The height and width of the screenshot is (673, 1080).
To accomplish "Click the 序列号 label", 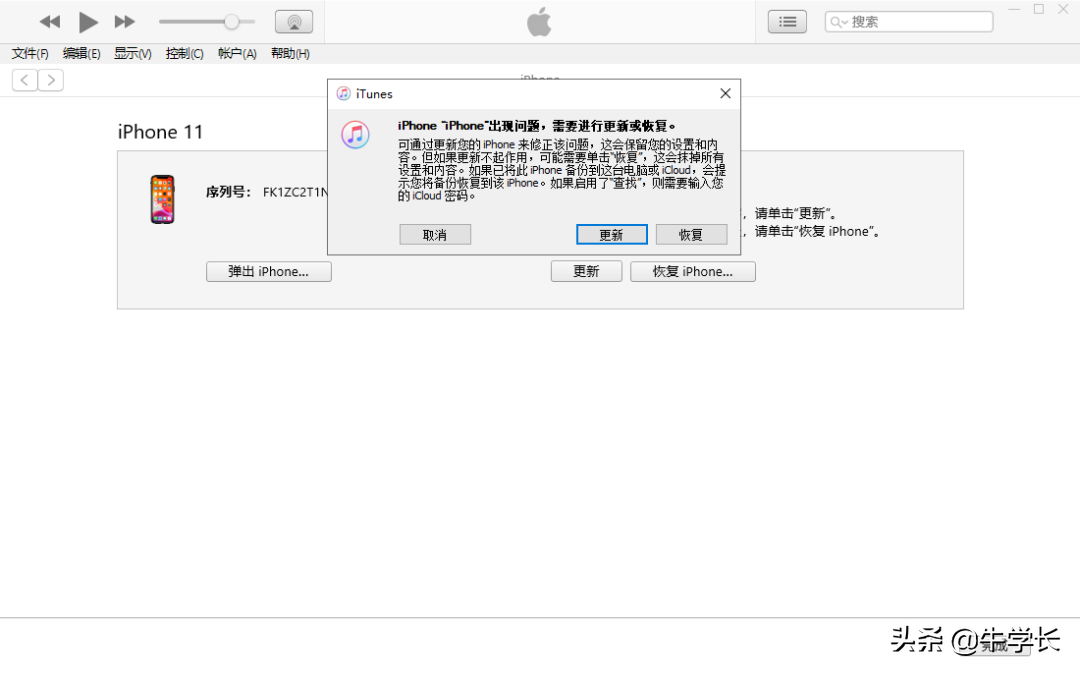I will [x=229, y=192].
